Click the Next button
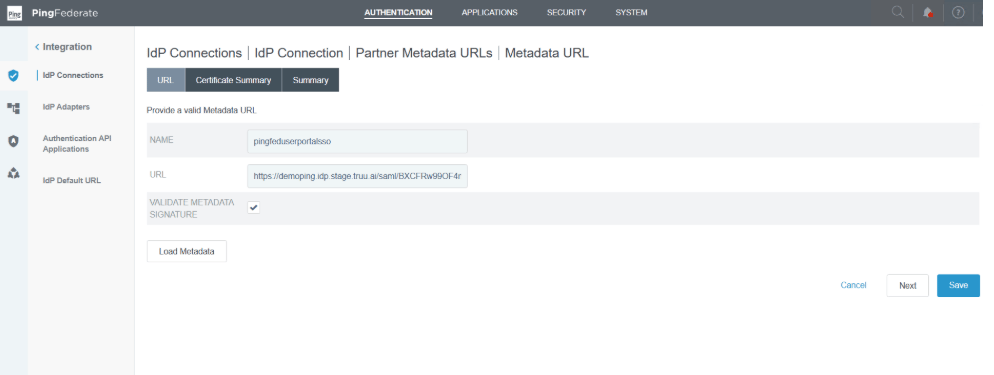 907,286
